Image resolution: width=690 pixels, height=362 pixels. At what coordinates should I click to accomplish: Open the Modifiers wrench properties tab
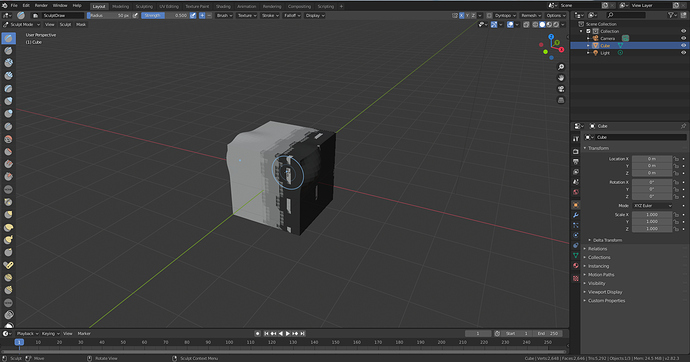click(x=576, y=215)
